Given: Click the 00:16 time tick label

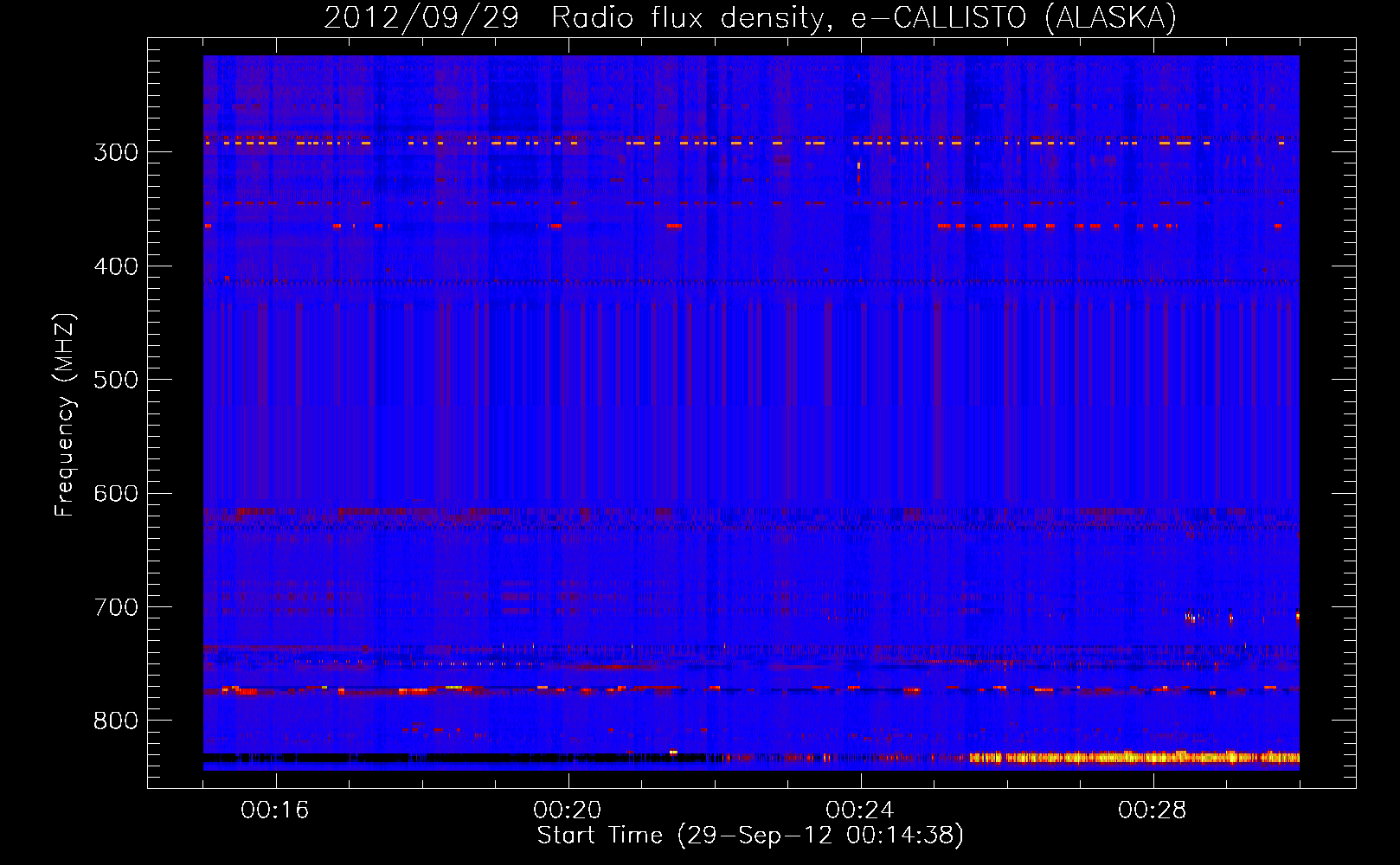Looking at the screenshot, I should (275, 810).
